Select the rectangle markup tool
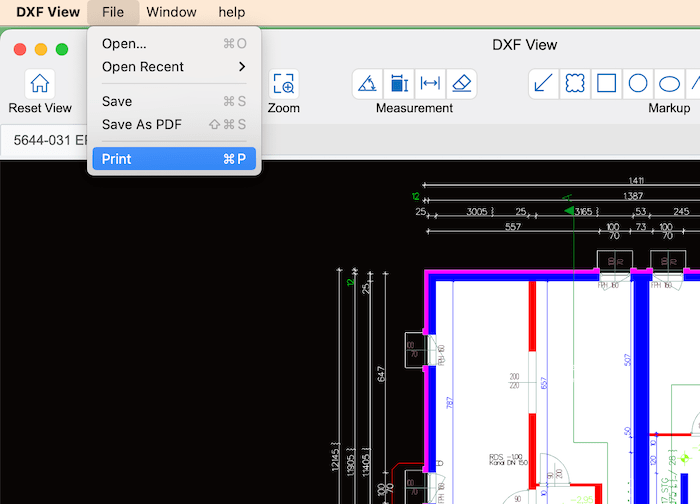 (x=606, y=84)
